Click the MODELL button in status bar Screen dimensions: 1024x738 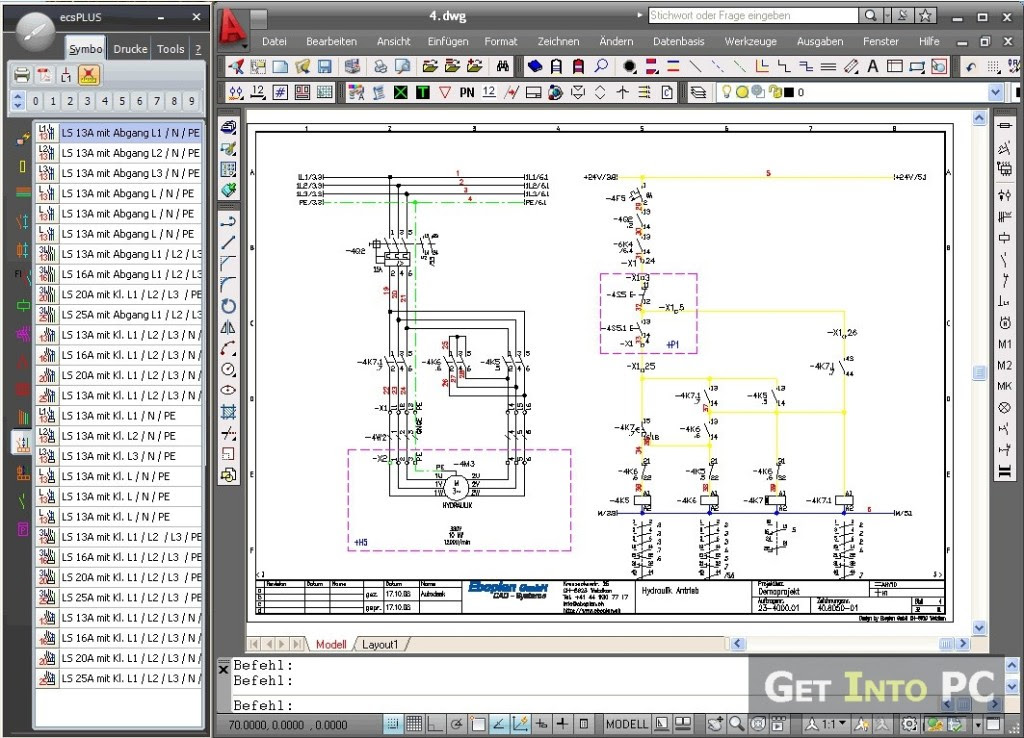[x=627, y=724]
